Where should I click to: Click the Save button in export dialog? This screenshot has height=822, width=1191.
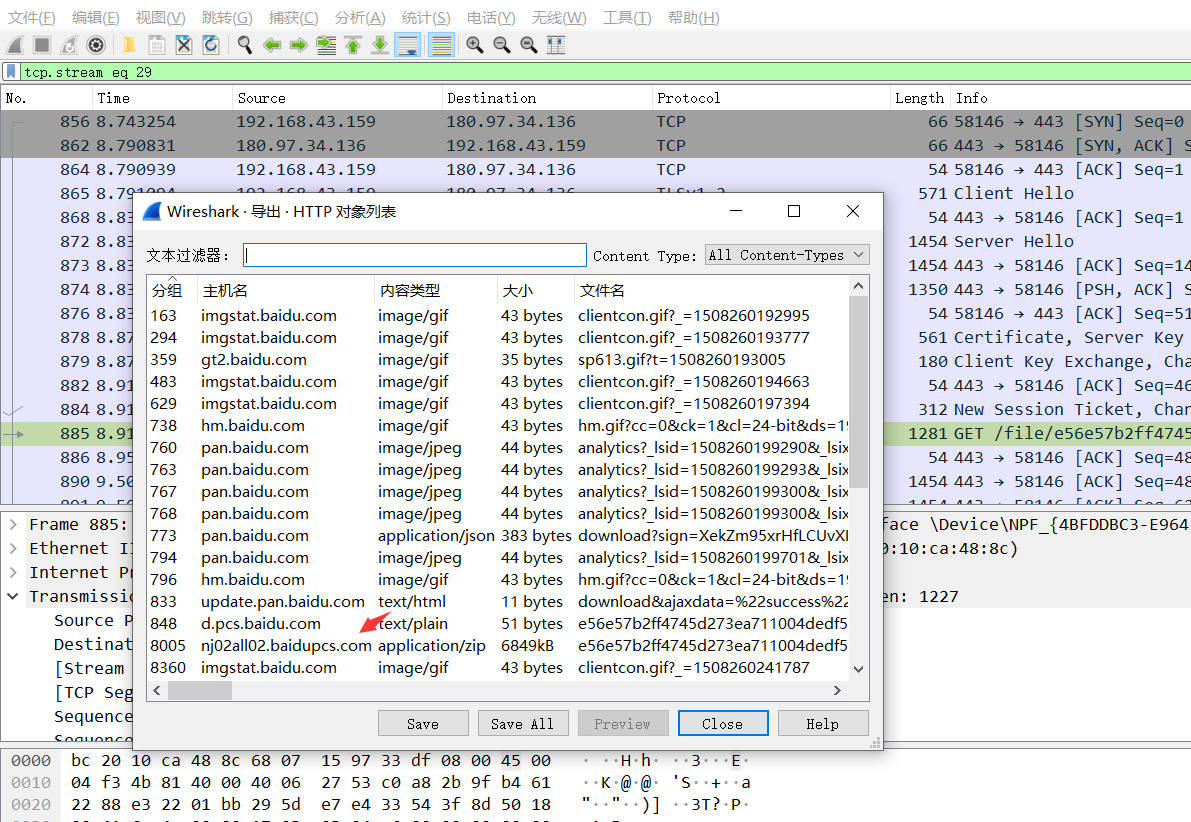tap(423, 724)
